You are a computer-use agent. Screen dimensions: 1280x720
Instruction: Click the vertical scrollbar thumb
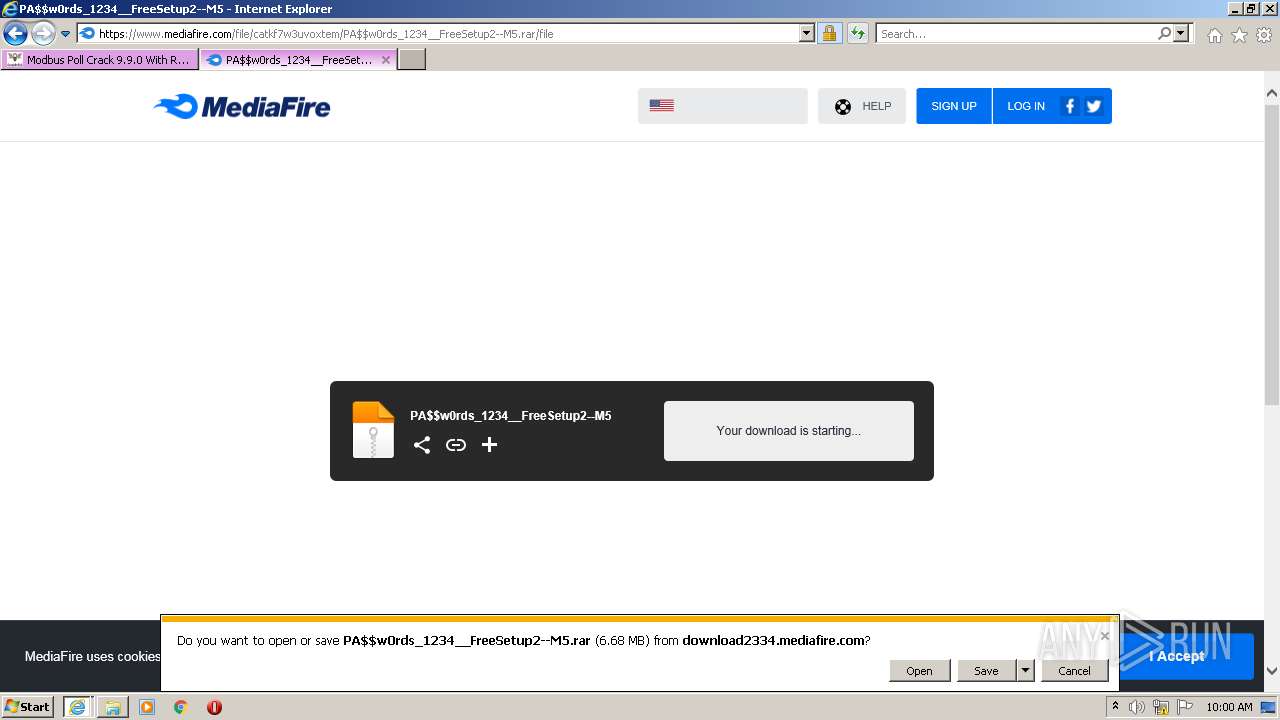pos(1272,254)
